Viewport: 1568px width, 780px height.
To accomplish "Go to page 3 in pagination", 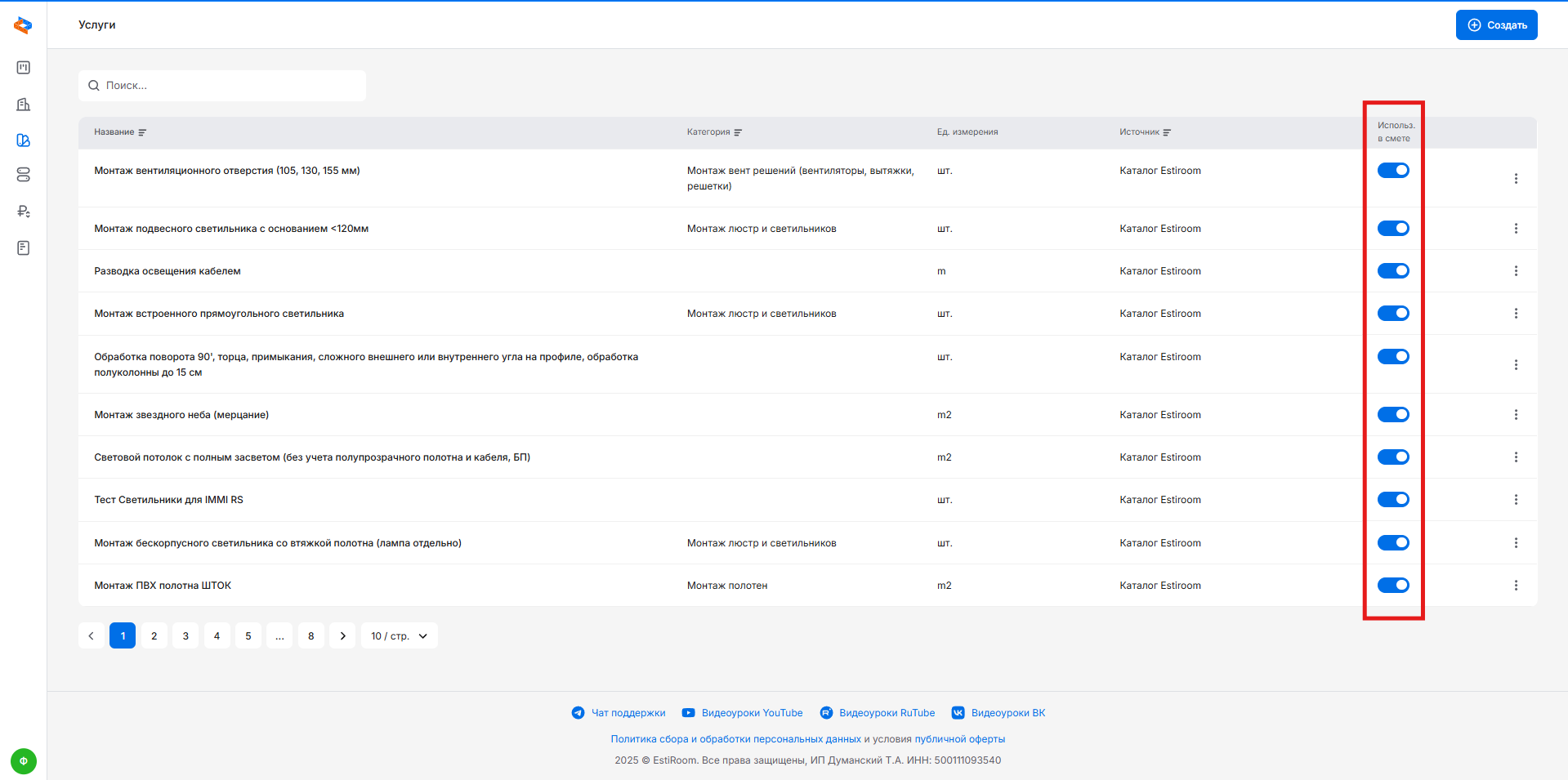I will (185, 636).
